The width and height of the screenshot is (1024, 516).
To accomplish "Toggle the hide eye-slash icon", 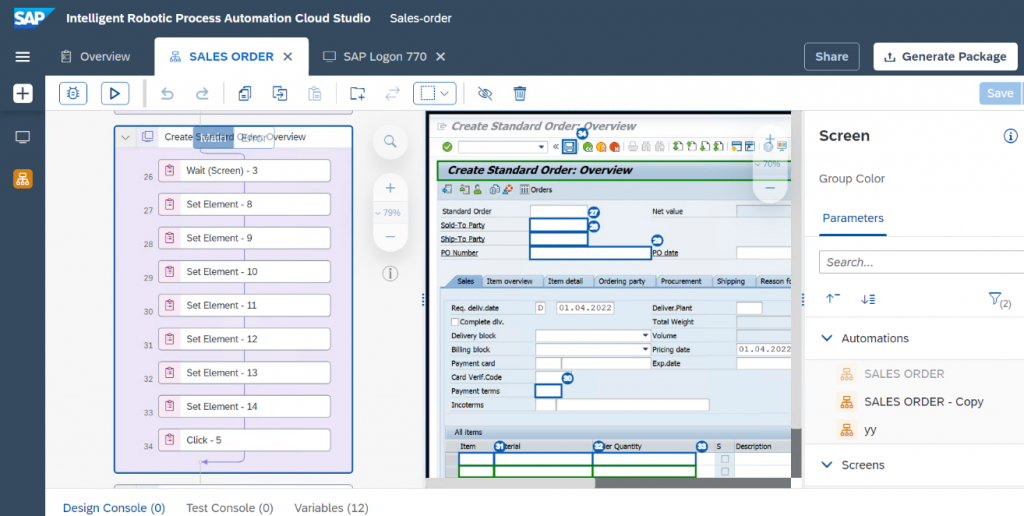I will pyautogui.click(x=485, y=93).
